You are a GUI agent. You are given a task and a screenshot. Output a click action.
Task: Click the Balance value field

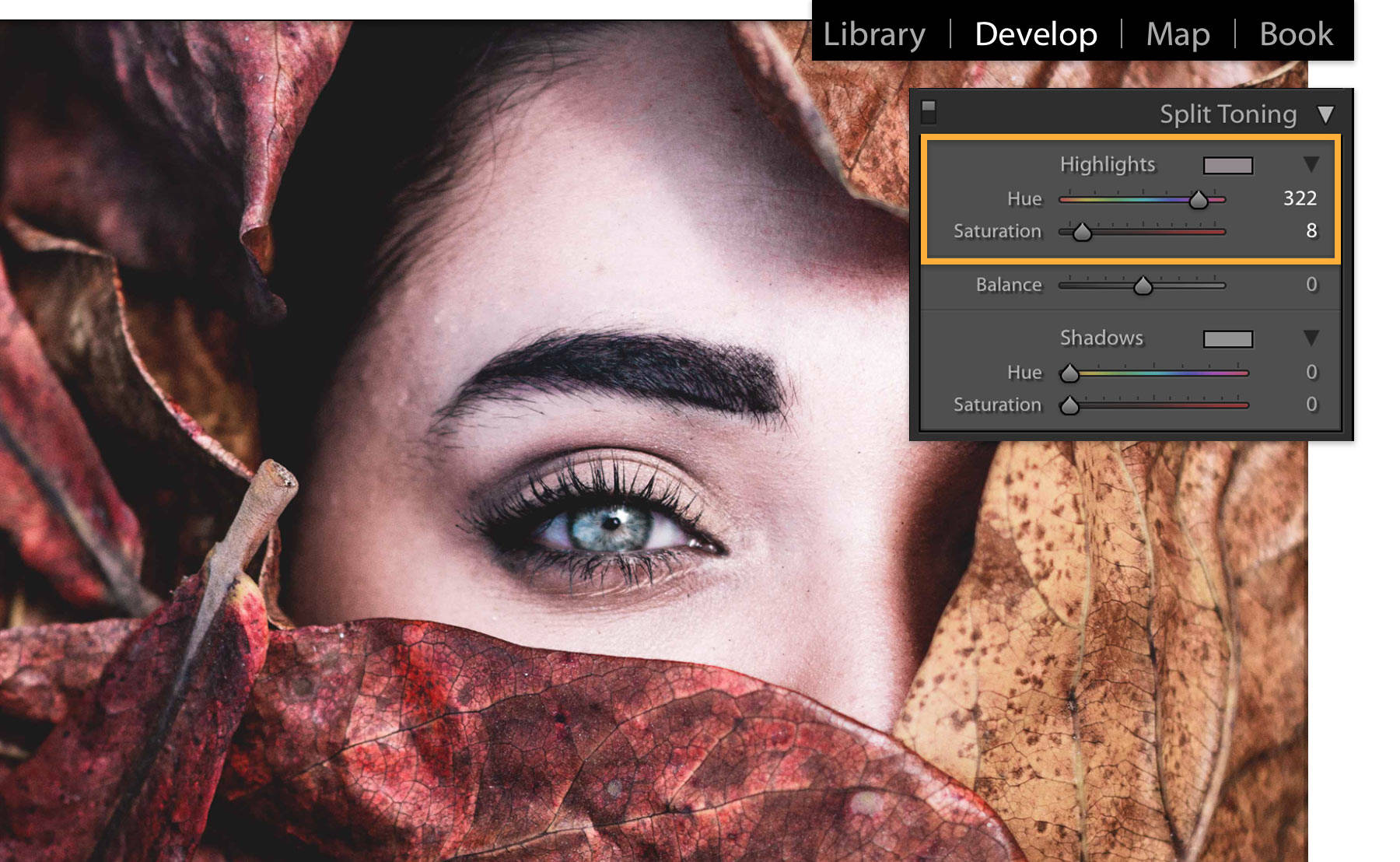[x=1311, y=285]
